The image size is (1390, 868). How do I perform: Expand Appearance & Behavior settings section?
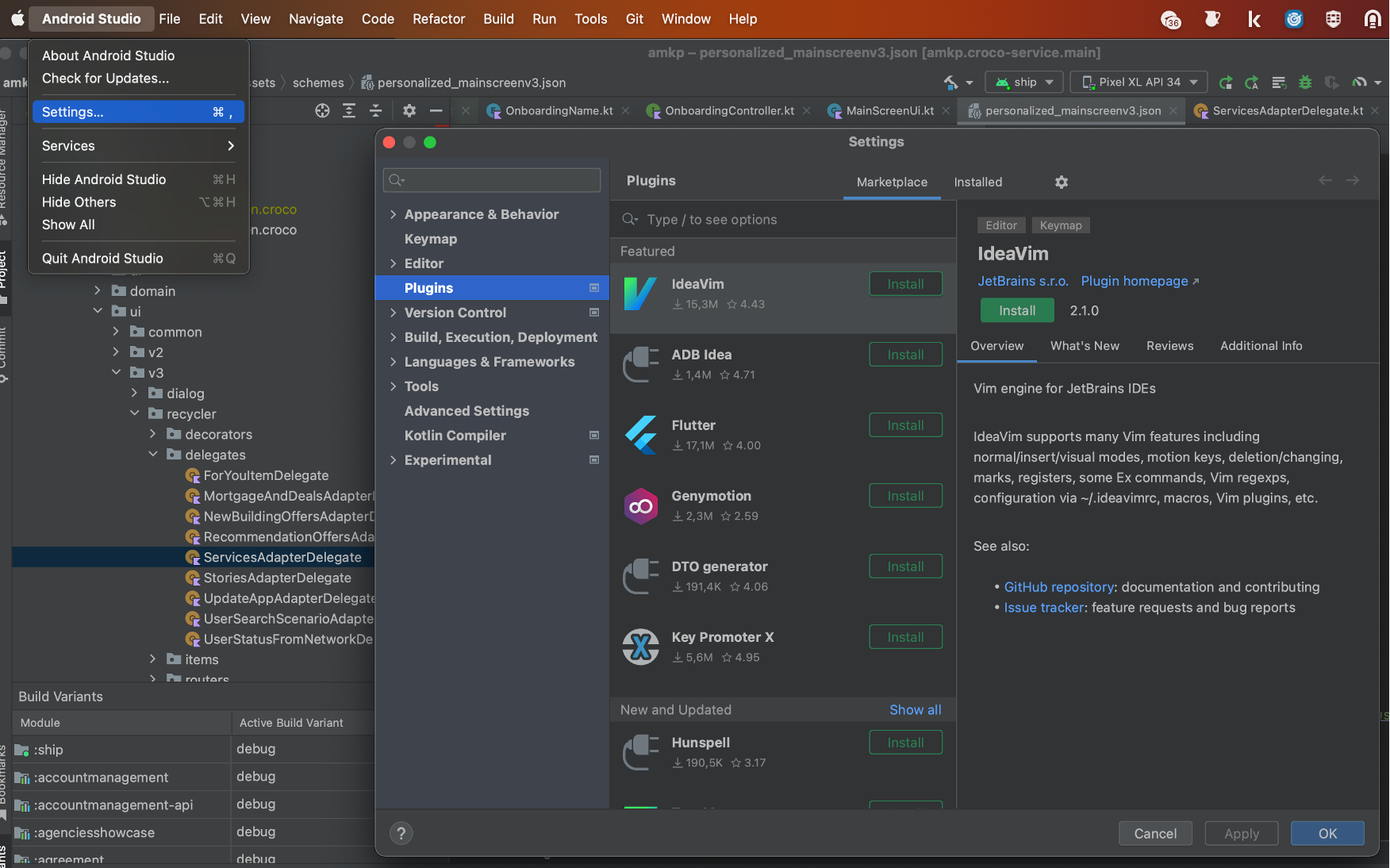click(x=393, y=214)
